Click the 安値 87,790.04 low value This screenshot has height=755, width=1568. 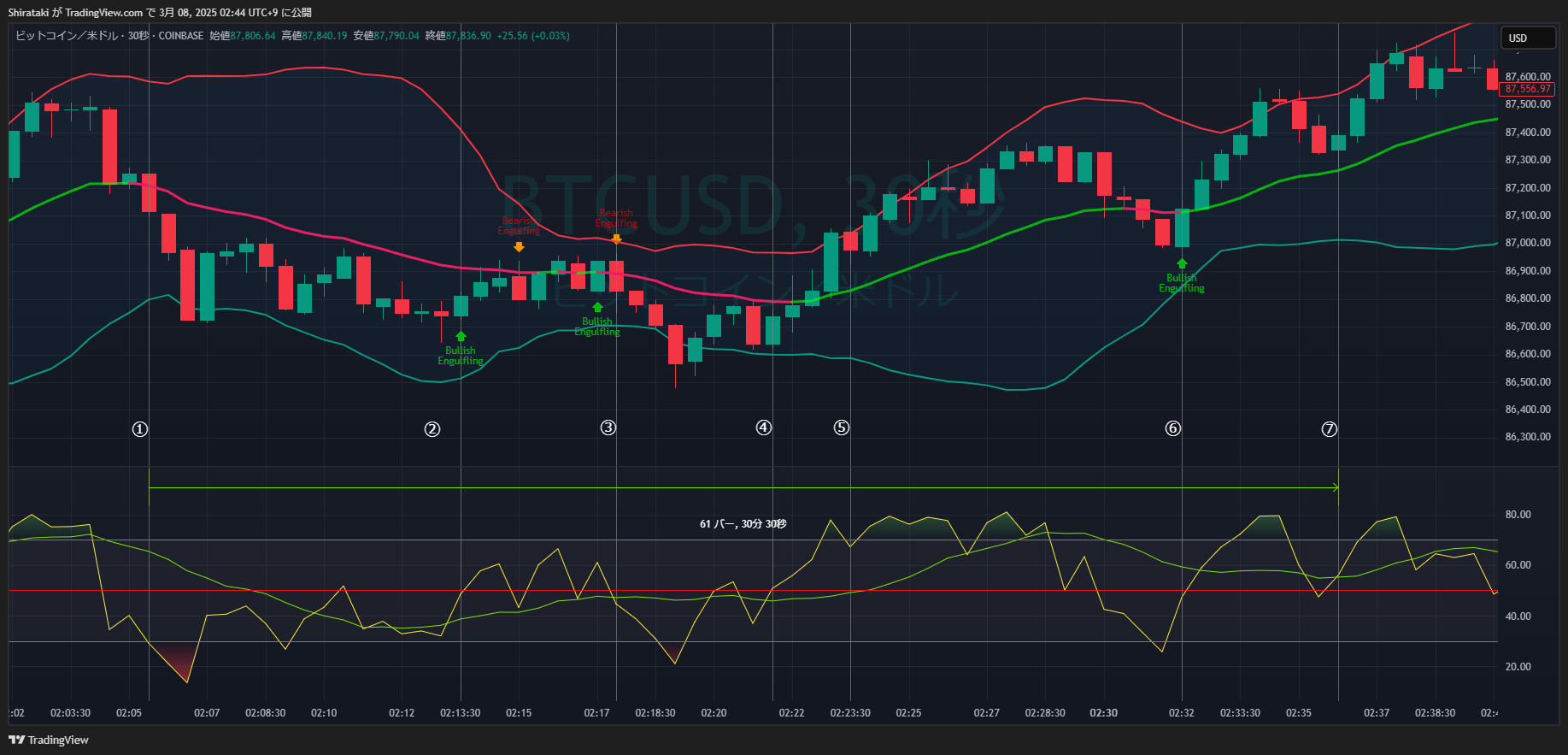[386, 36]
